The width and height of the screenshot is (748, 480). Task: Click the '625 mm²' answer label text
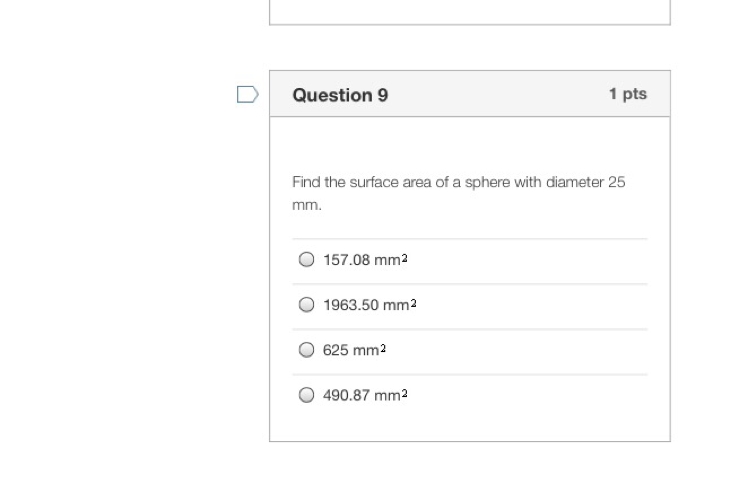click(354, 350)
